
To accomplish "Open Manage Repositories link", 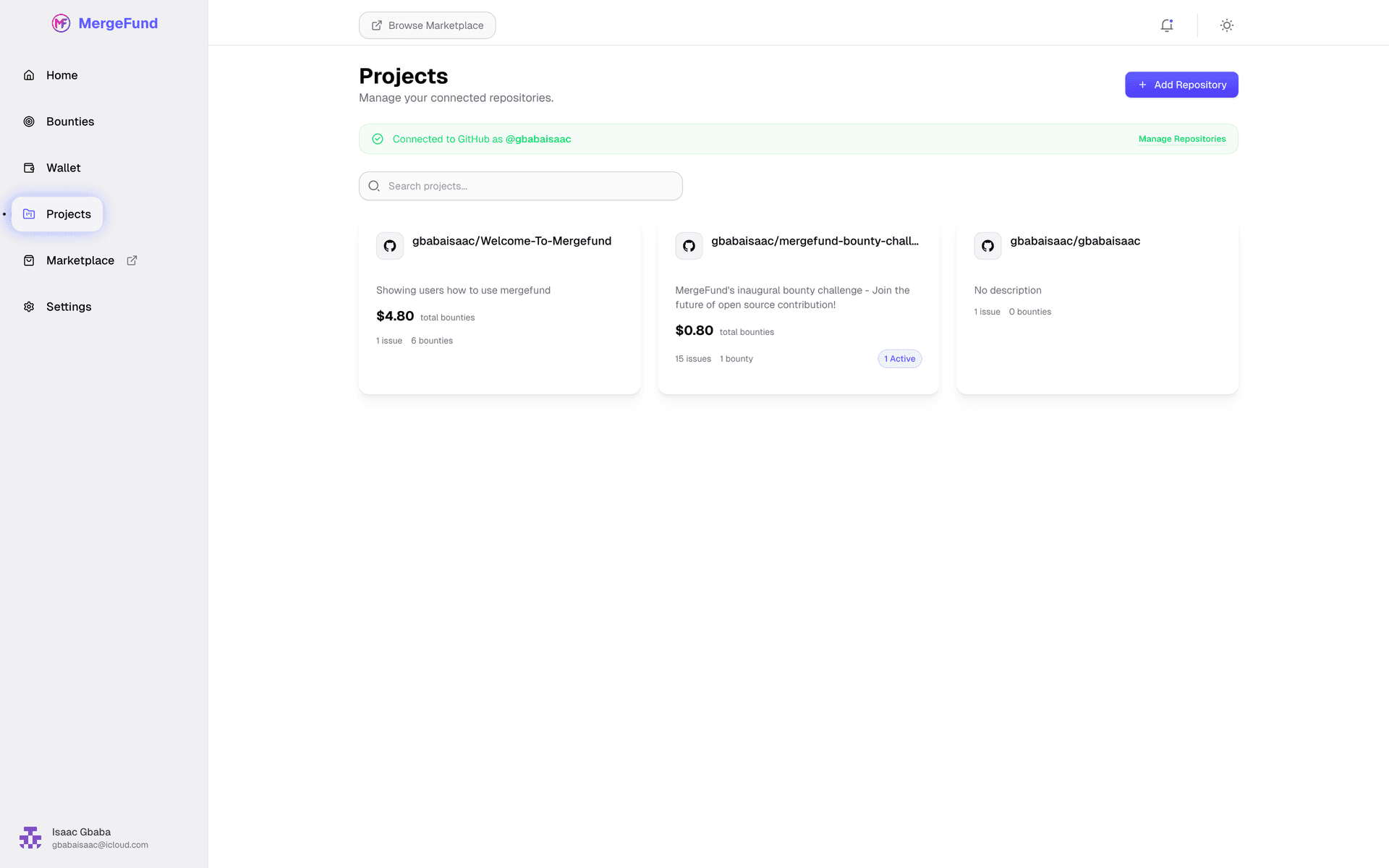I will [x=1182, y=138].
